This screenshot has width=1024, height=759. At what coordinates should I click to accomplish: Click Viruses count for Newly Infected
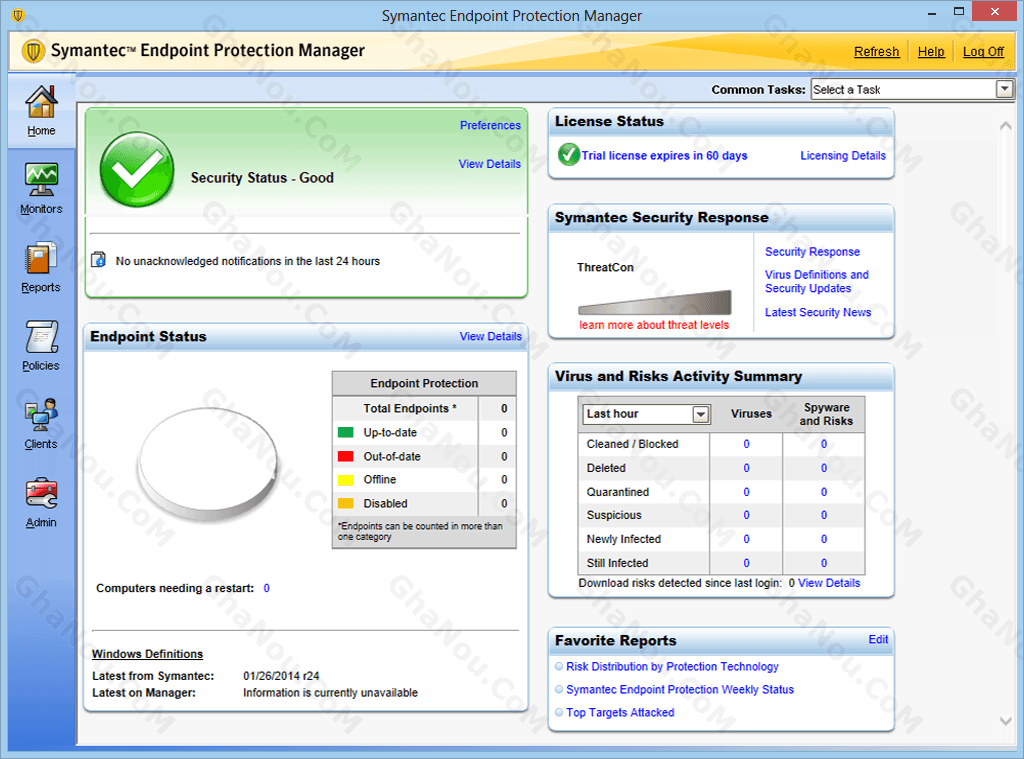point(746,539)
